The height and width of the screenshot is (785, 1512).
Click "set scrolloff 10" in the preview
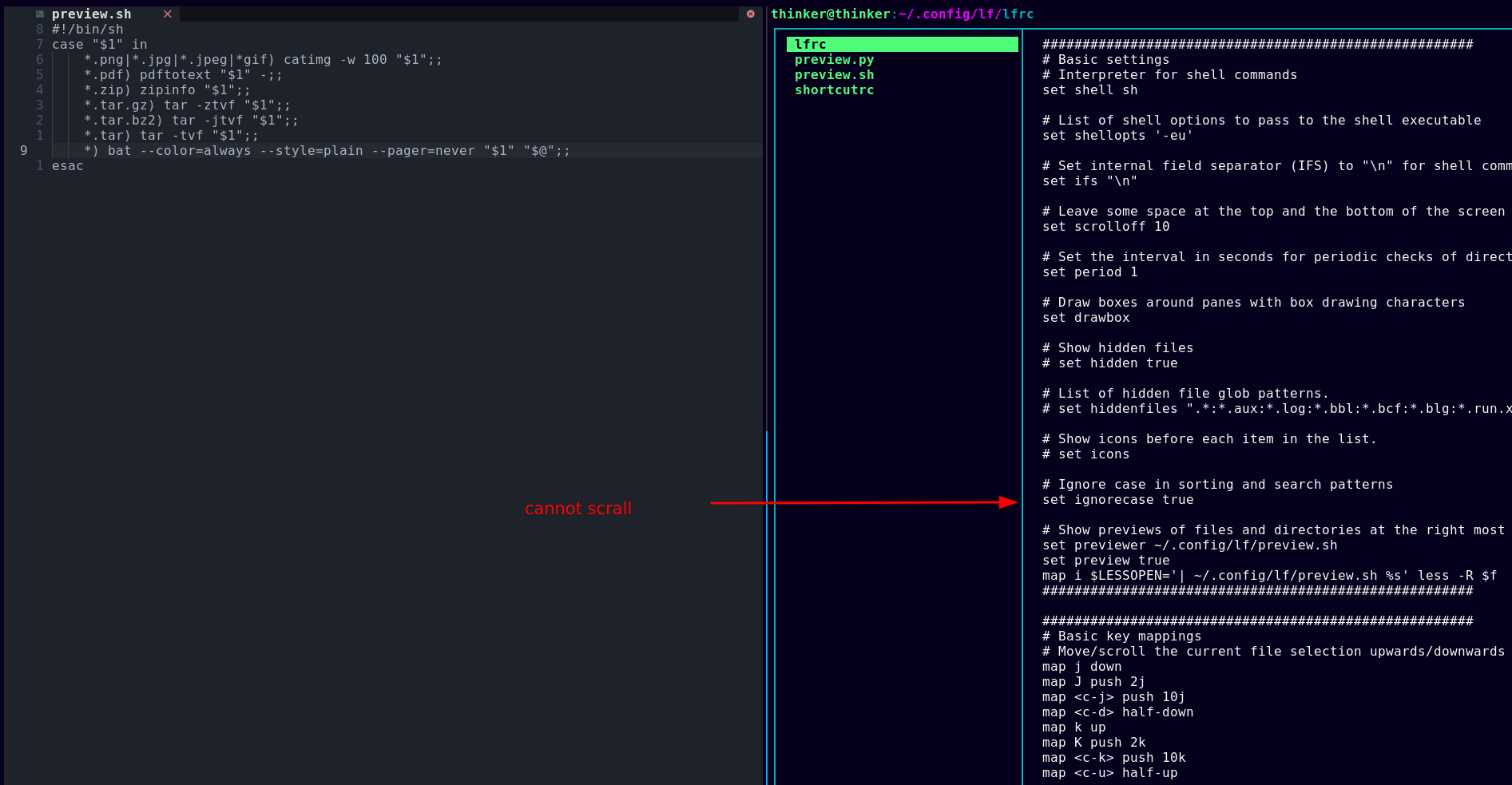pos(1105,226)
